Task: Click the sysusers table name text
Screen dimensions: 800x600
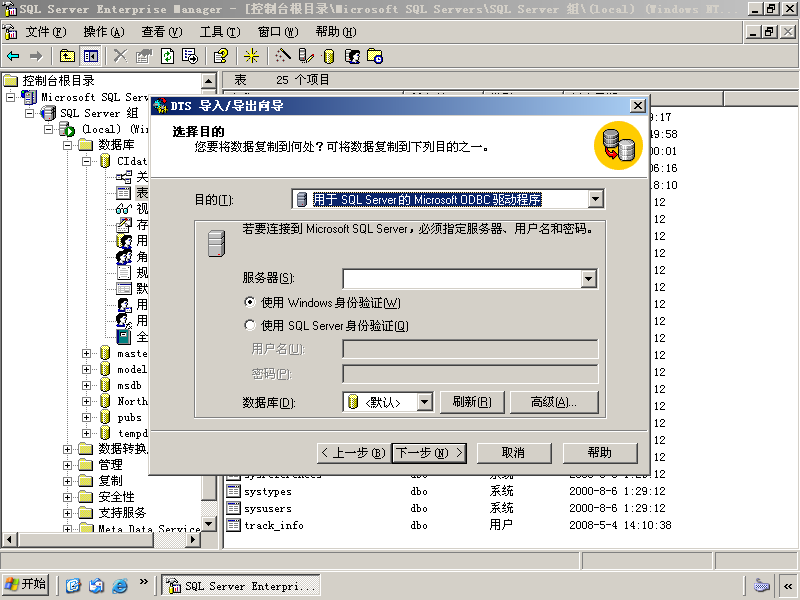Action: tap(268, 509)
